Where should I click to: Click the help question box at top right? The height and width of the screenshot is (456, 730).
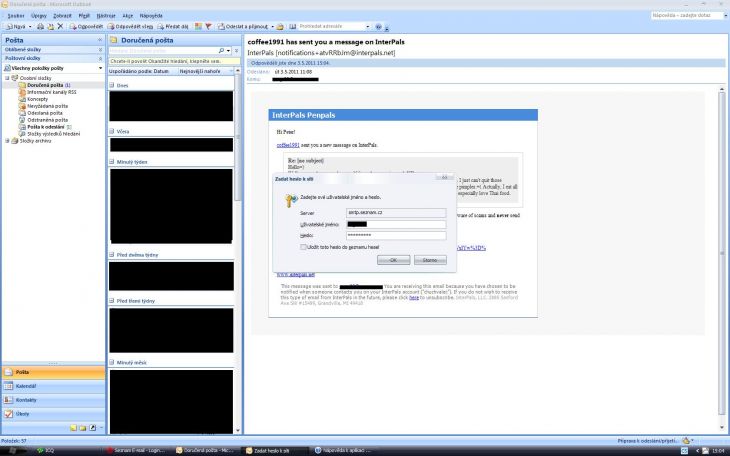[x=686, y=15]
